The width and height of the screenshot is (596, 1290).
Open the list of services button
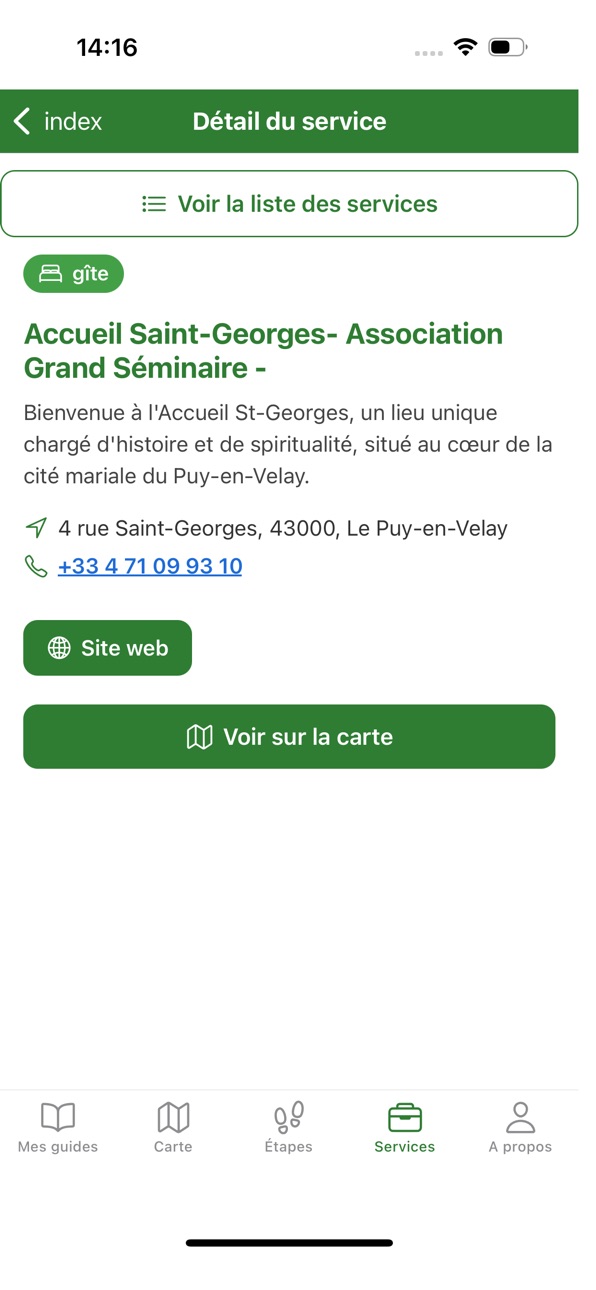tap(289, 204)
